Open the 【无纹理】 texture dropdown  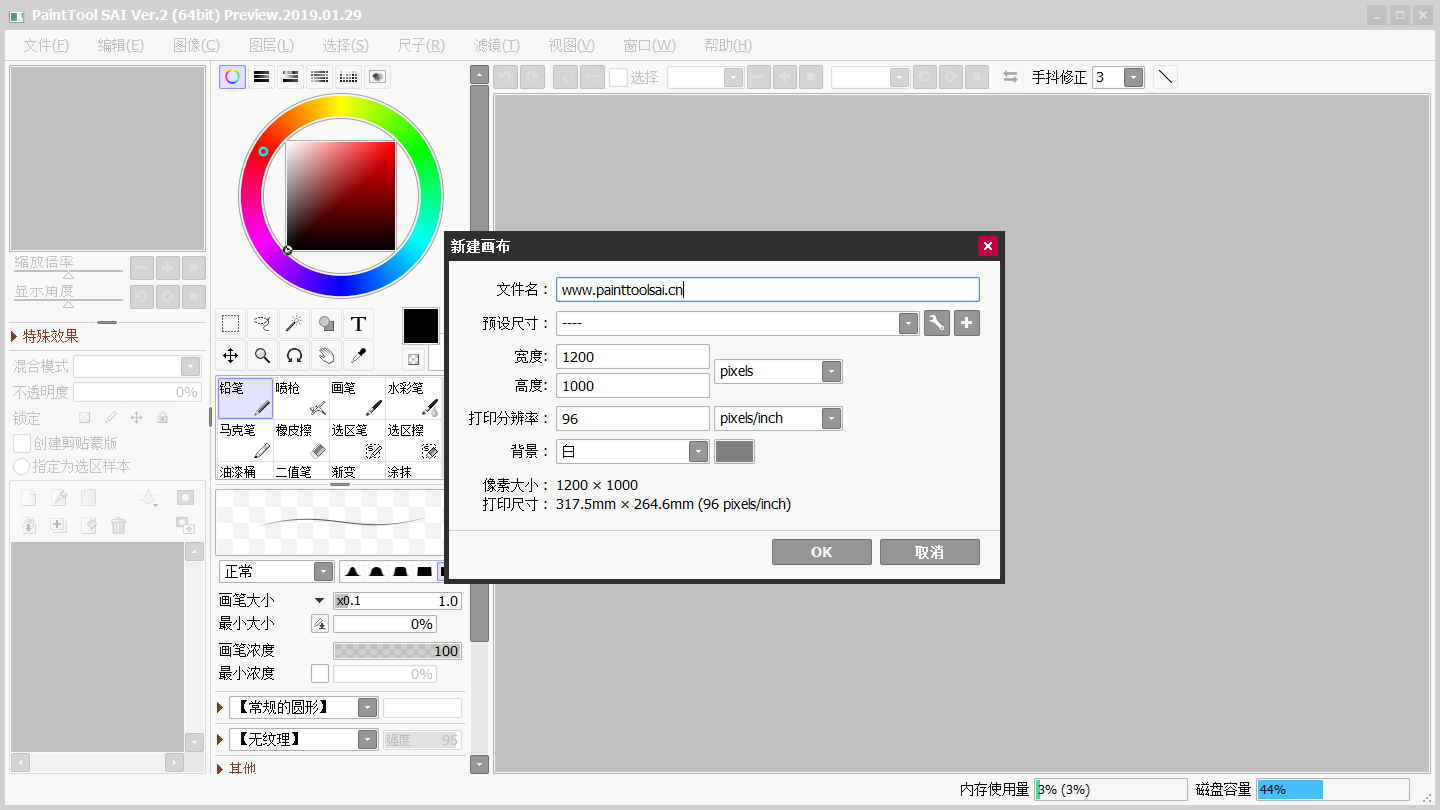367,740
